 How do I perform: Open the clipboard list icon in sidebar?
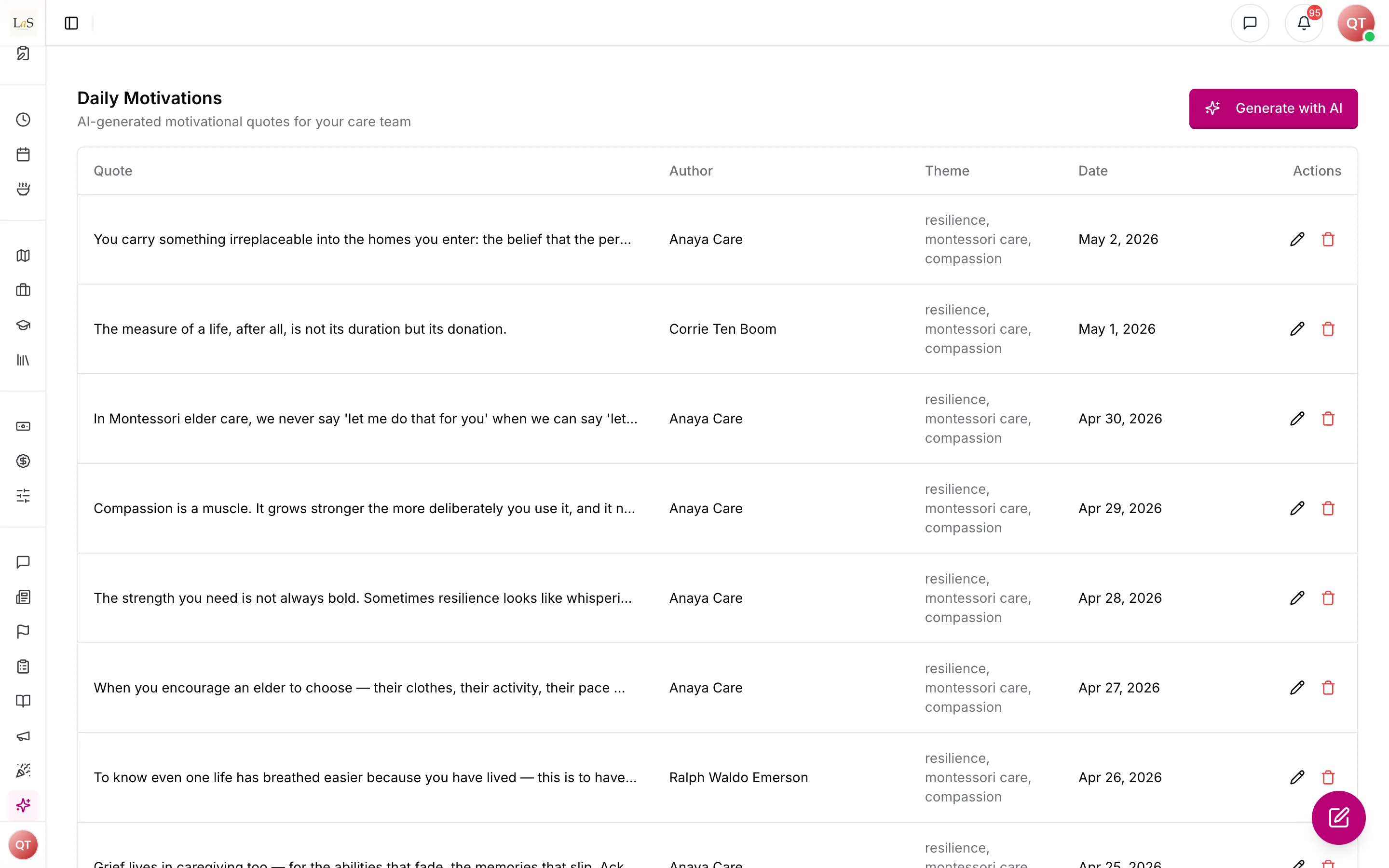pos(23,666)
